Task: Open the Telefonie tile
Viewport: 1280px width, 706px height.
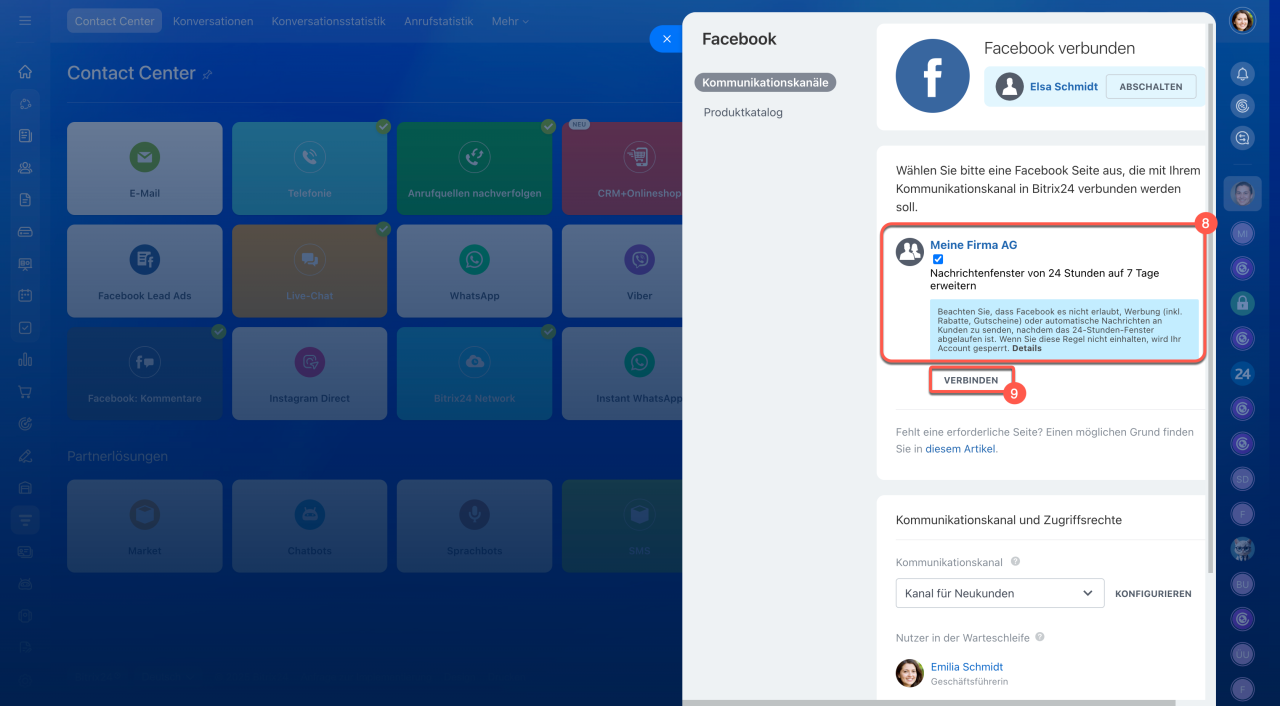Action: 310,168
